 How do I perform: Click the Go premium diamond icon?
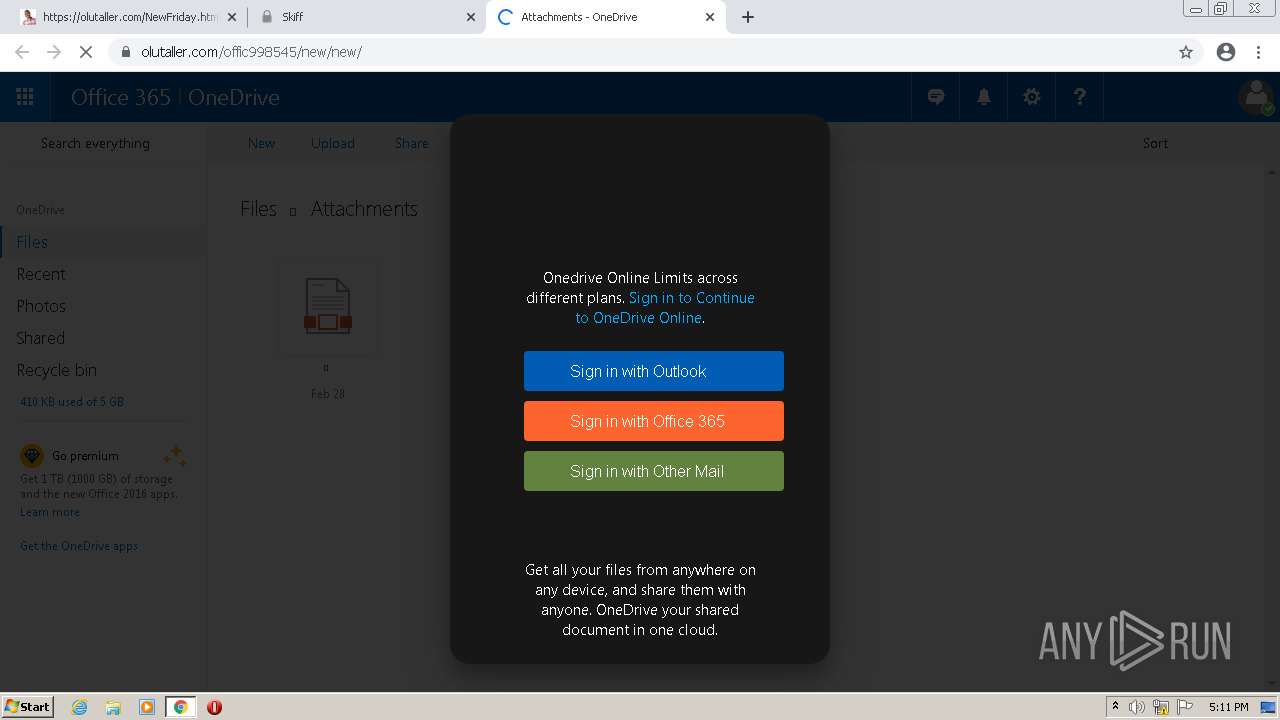pos(32,456)
